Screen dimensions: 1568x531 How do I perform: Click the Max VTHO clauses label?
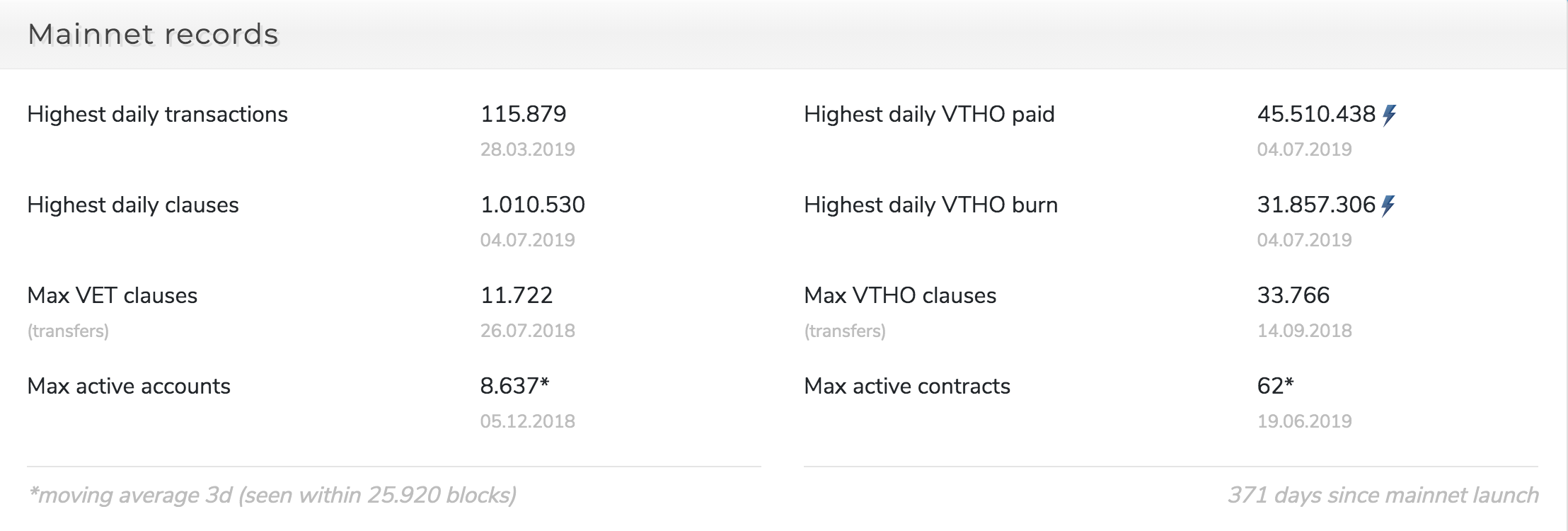[x=900, y=295]
